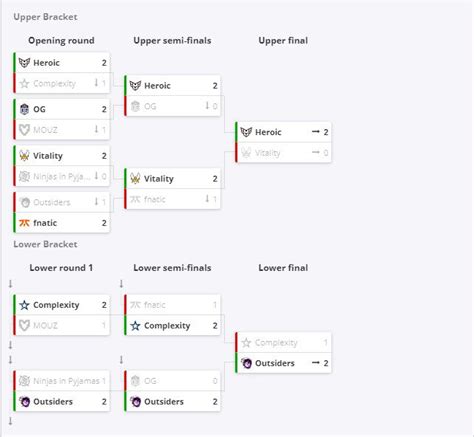Click Vitality bee logo in Upper semi-finals
The height and width of the screenshot is (437, 474).
tap(135, 179)
